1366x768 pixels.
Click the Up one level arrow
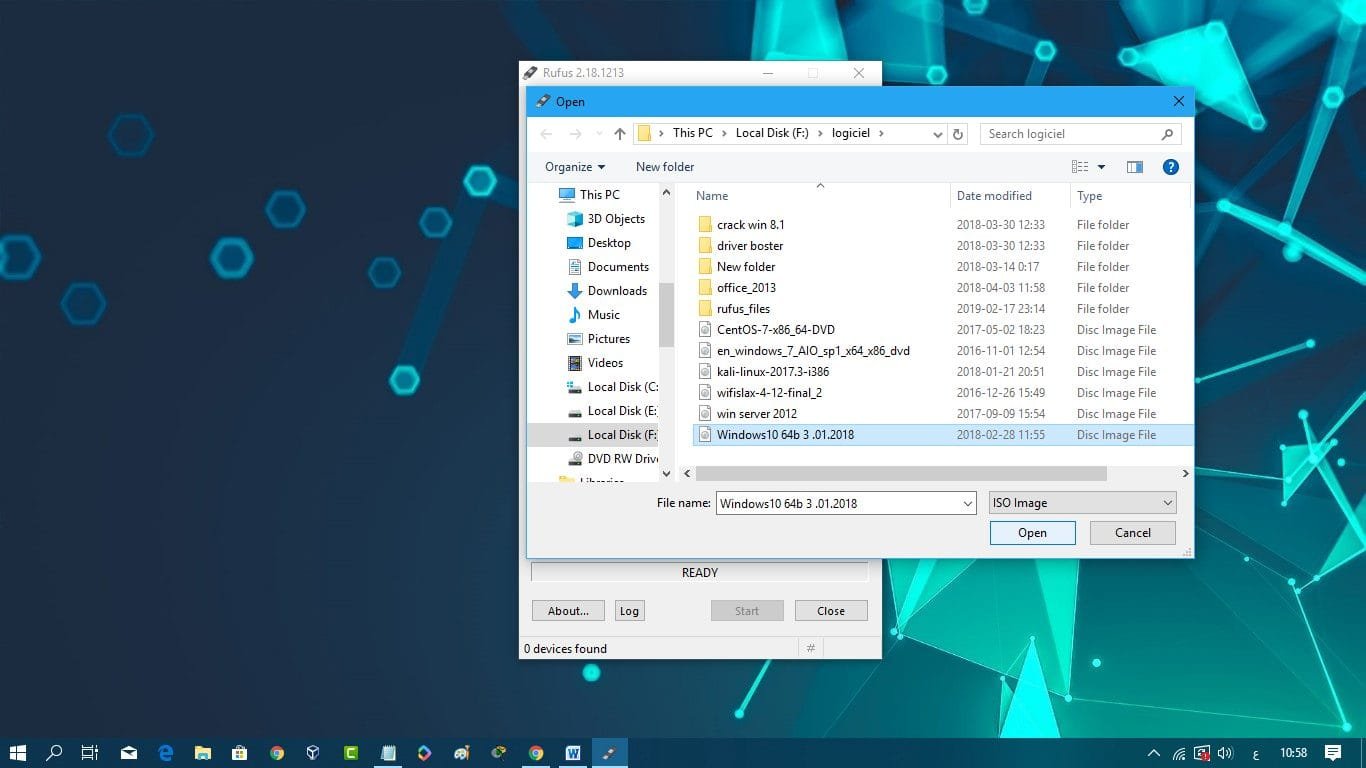(620, 134)
